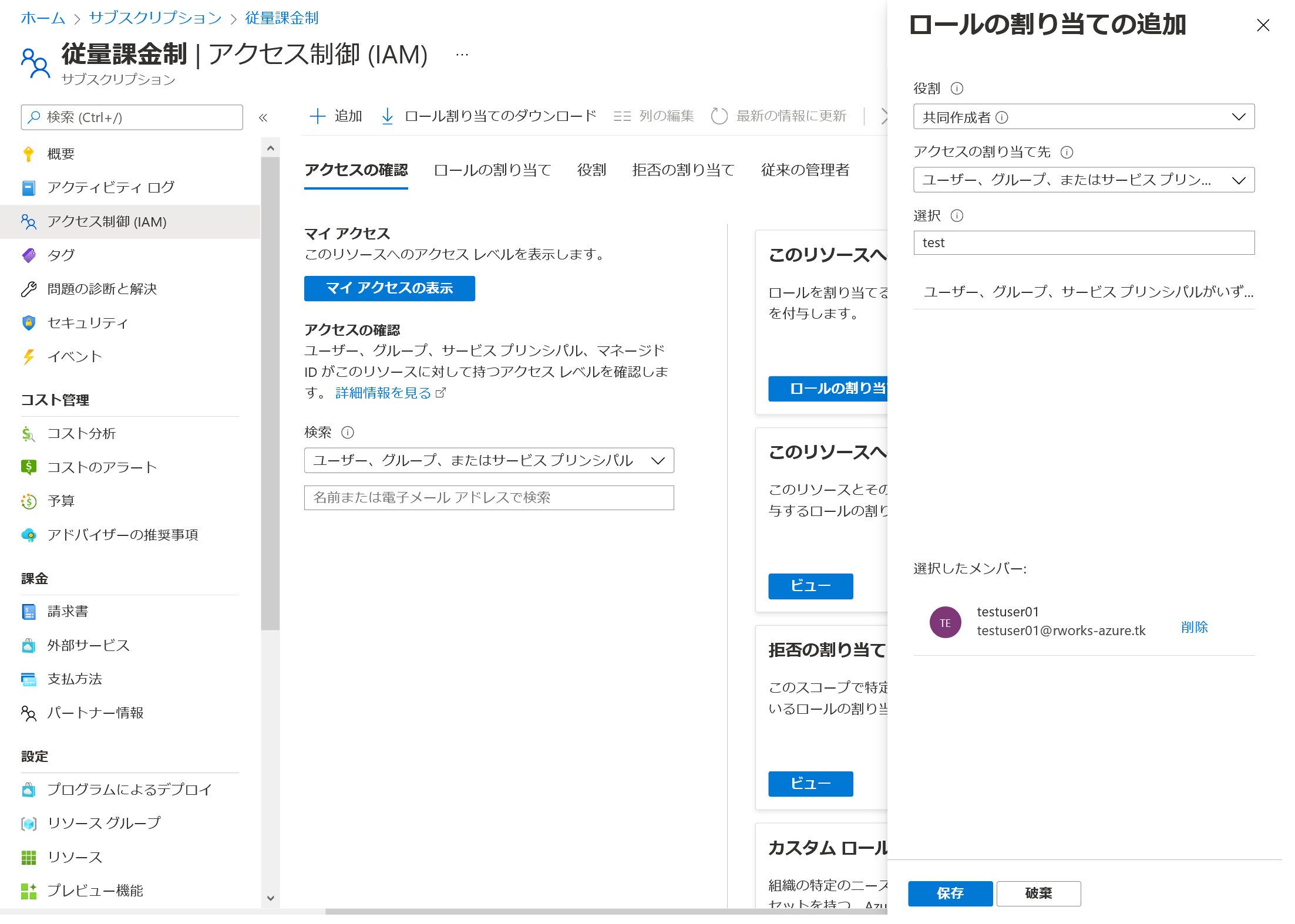Click the sidebar scroll up arrow
1295x924 pixels.
(x=270, y=149)
